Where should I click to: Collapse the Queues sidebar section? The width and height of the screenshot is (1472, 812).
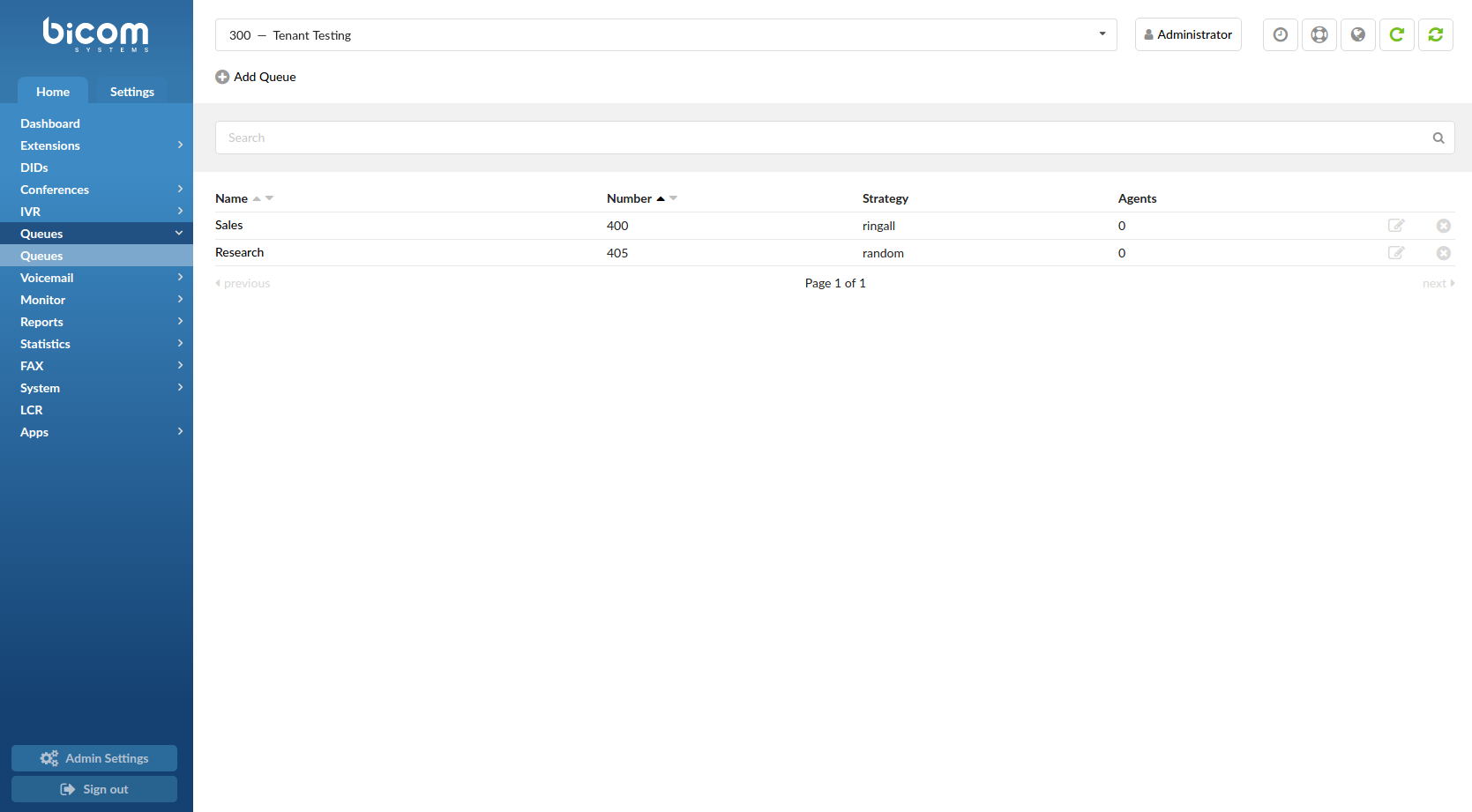(x=179, y=233)
